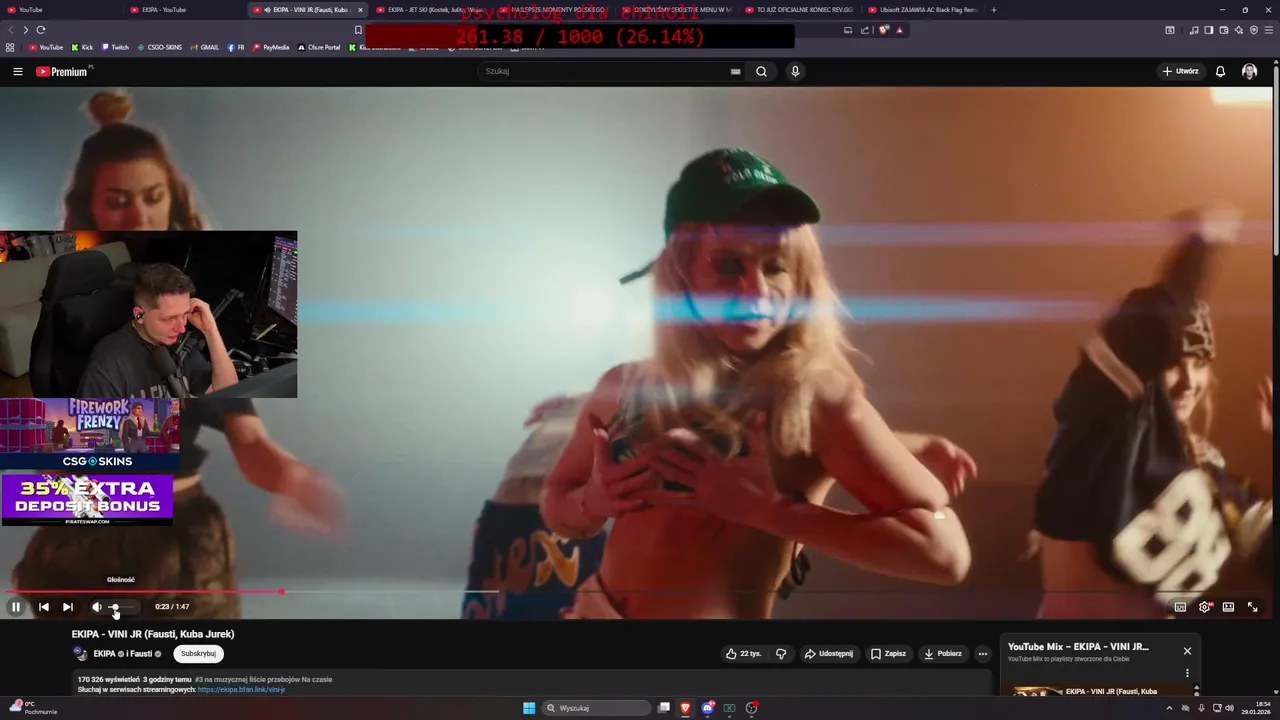Open the Twitch bookmark
The width and height of the screenshot is (1280, 720).
coord(115,47)
